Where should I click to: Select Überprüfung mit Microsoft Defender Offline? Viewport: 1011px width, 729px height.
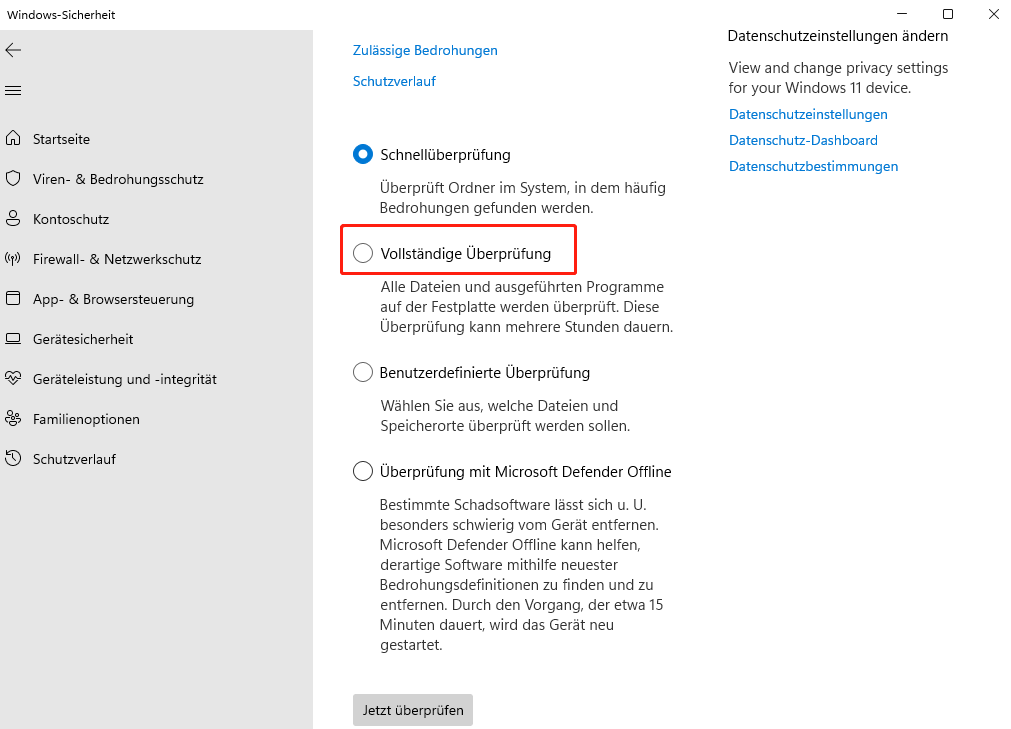coord(363,471)
